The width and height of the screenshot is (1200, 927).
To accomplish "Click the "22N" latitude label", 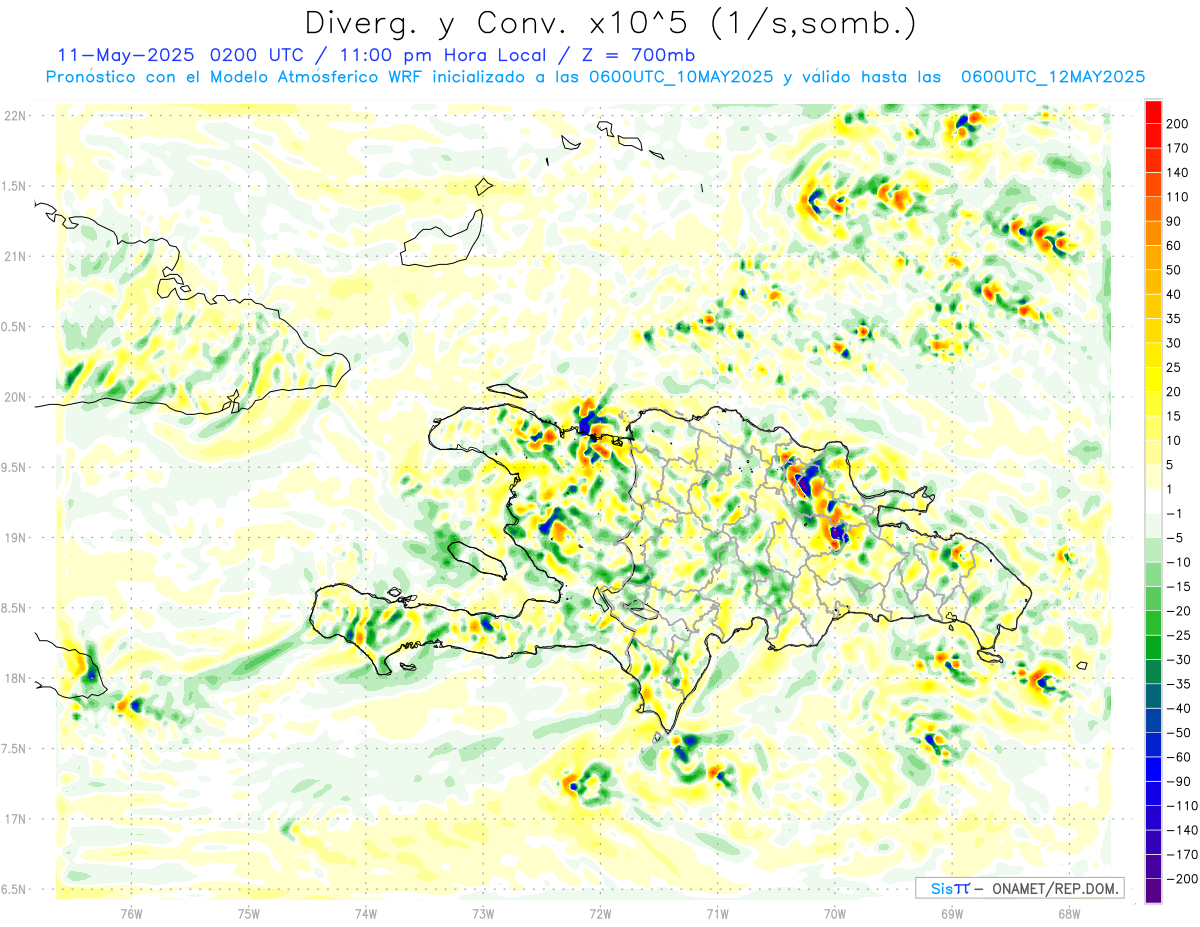I will point(15,116).
